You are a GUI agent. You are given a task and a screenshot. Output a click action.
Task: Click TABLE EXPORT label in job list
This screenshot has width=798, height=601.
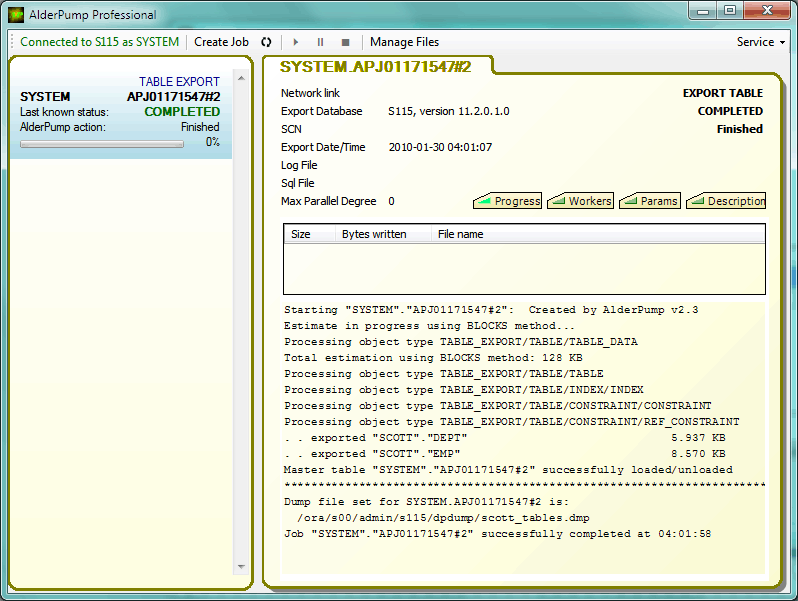(180, 82)
